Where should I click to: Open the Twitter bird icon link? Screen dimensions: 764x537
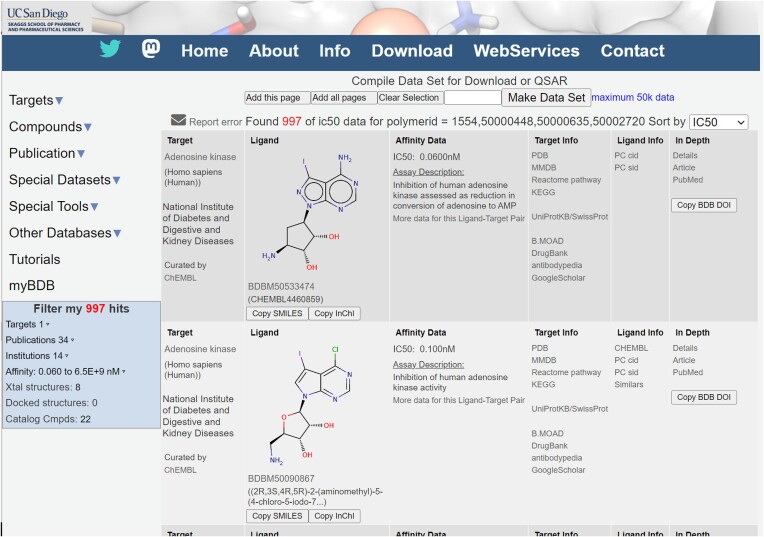(x=110, y=49)
